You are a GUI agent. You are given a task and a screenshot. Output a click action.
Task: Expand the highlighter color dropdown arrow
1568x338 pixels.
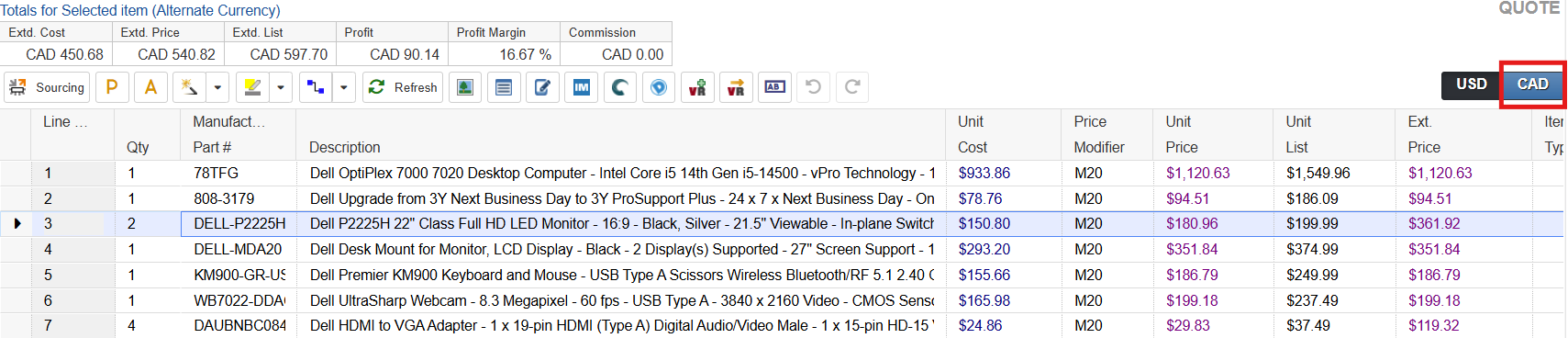(281, 87)
